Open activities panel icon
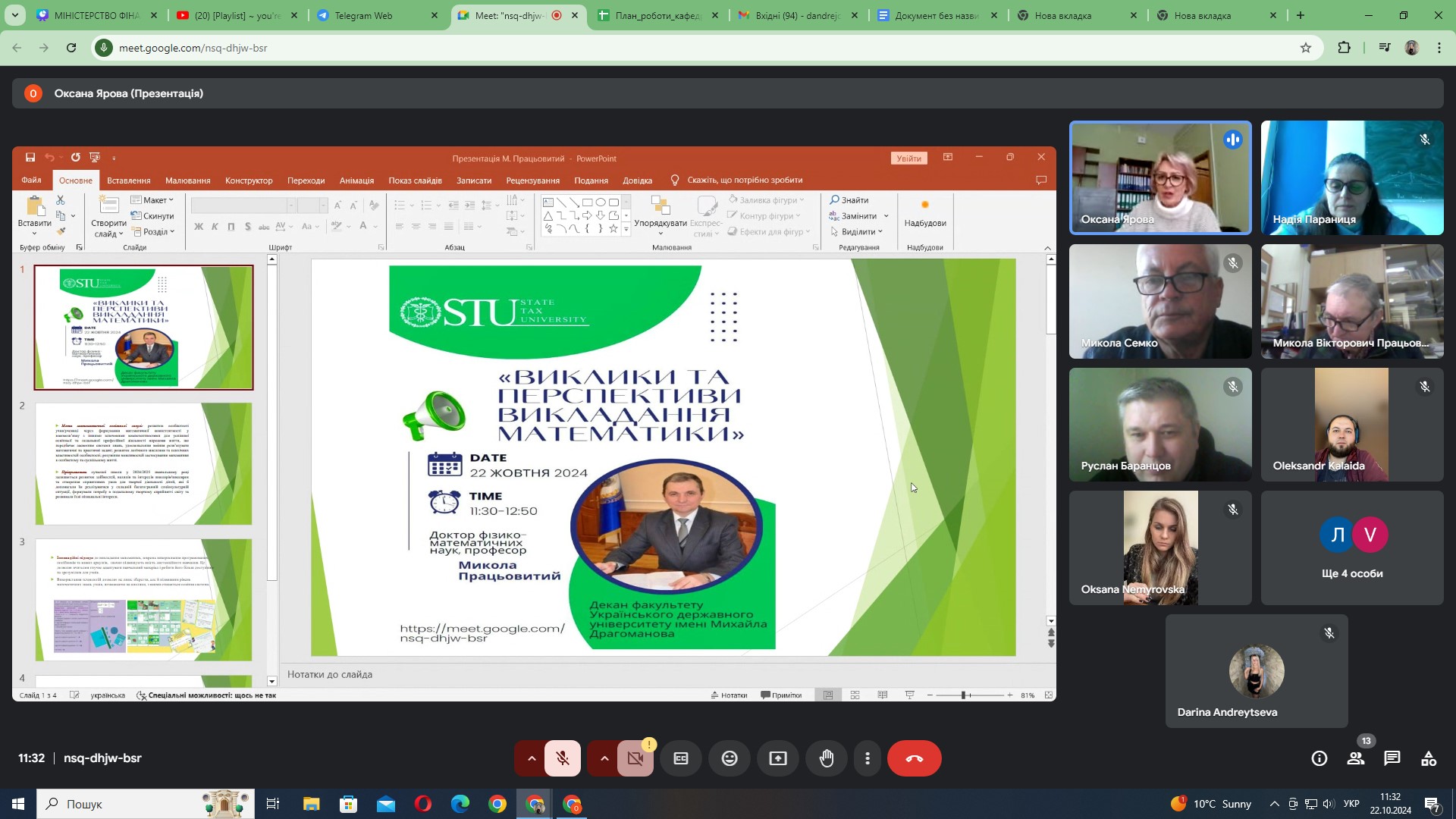Screen dimensions: 1456x819 click(1429, 758)
